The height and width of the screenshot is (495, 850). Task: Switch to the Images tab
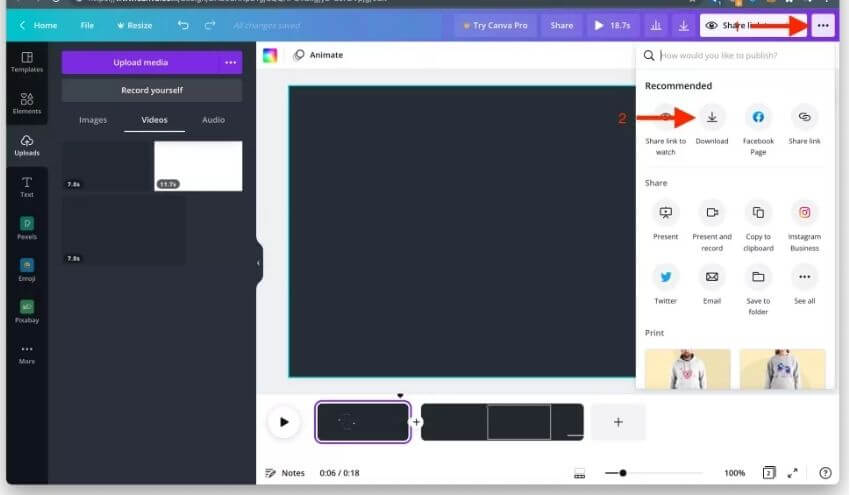coord(93,120)
